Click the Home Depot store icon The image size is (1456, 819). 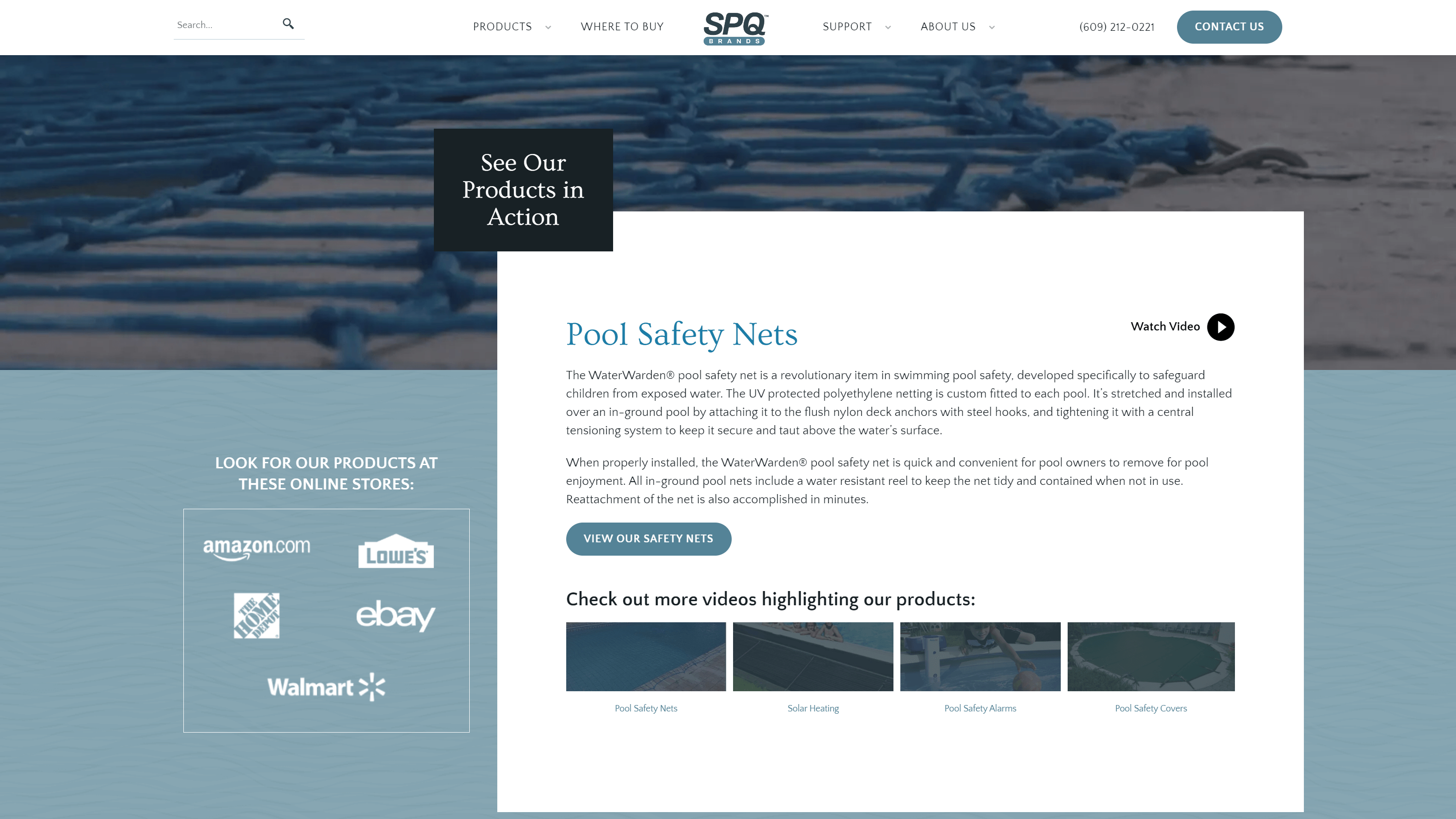(257, 615)
